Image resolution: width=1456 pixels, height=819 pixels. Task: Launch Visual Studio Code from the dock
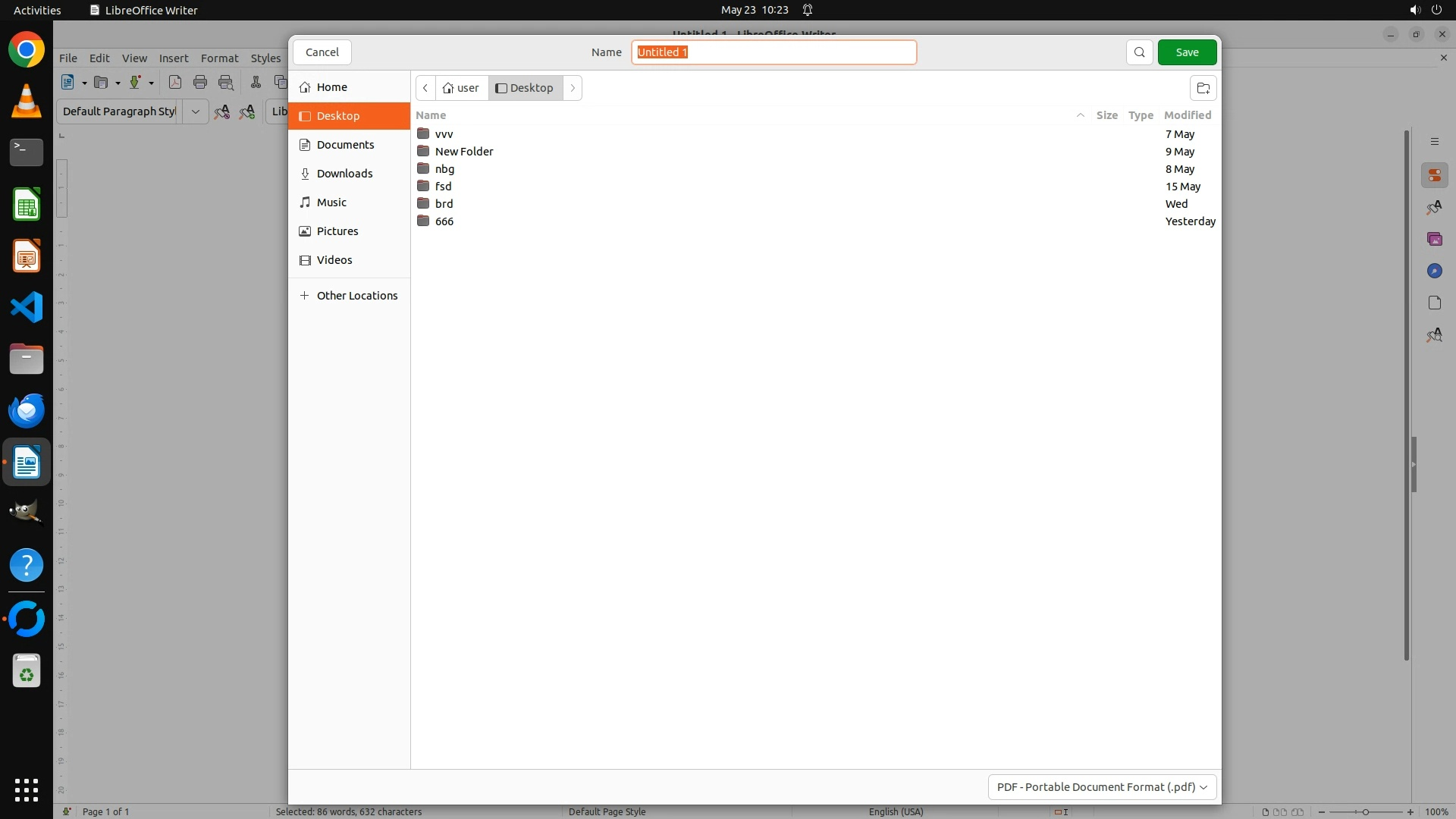click(x=27, y=308)
